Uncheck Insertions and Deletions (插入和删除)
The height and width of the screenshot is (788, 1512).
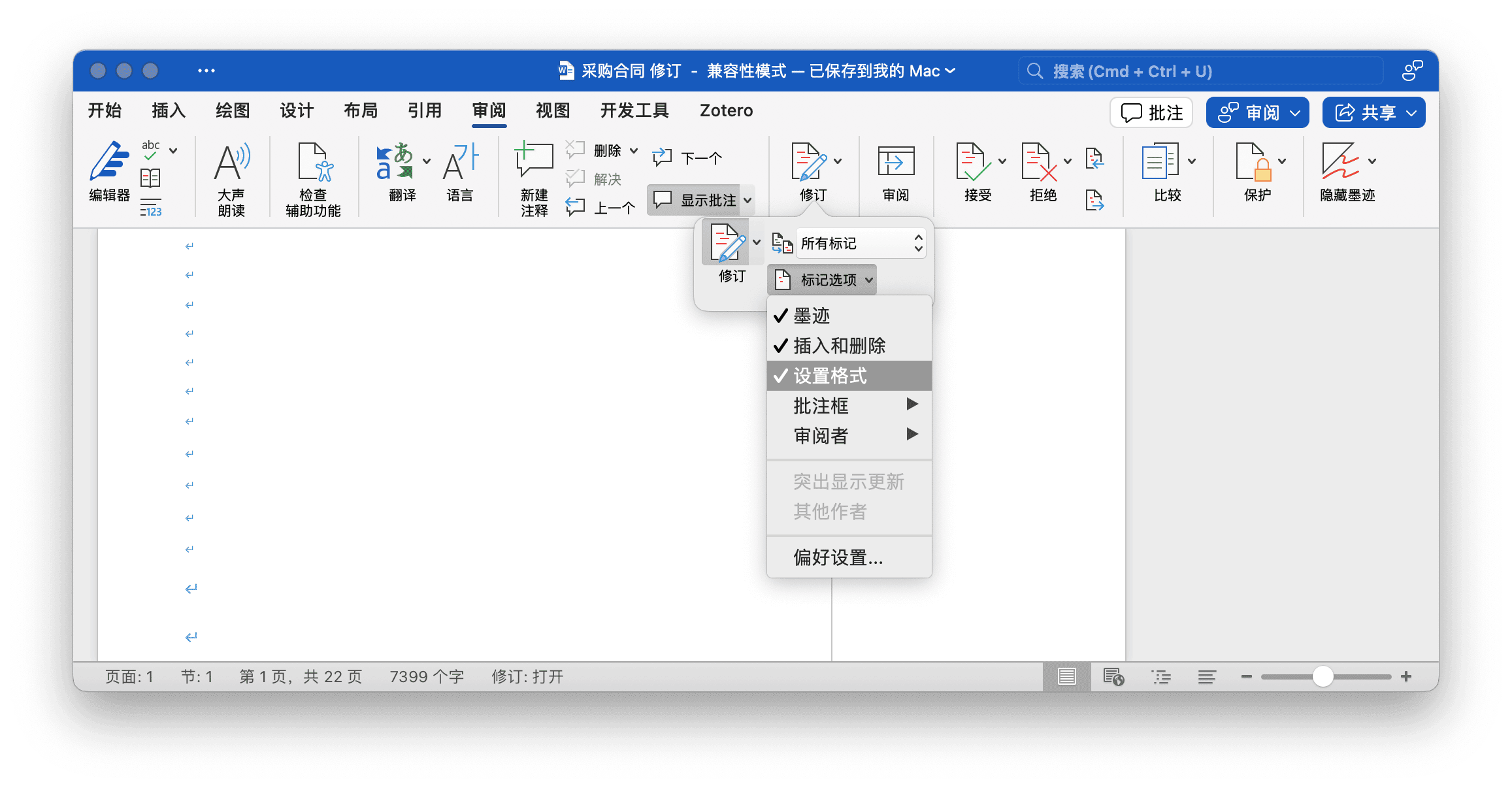point(839,346)
